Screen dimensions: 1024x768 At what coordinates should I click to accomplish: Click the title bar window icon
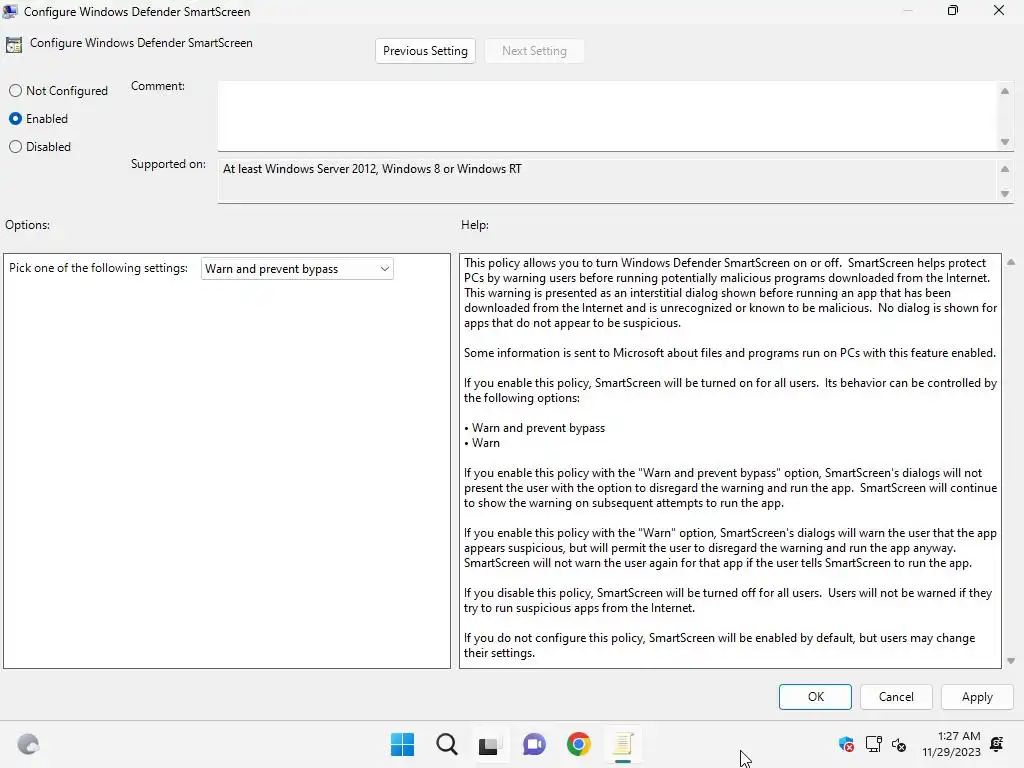10,11
